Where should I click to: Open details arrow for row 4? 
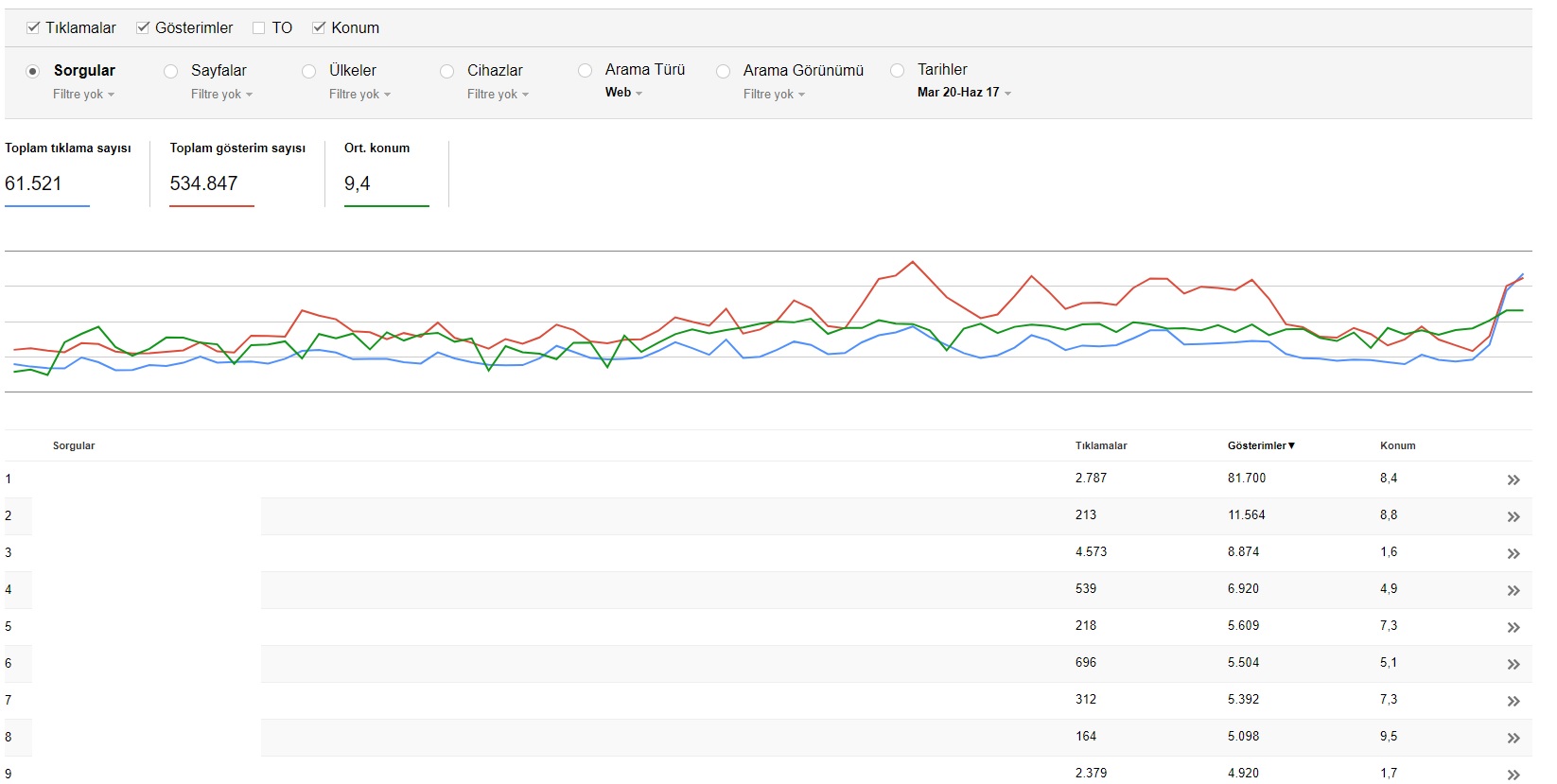1513,591
